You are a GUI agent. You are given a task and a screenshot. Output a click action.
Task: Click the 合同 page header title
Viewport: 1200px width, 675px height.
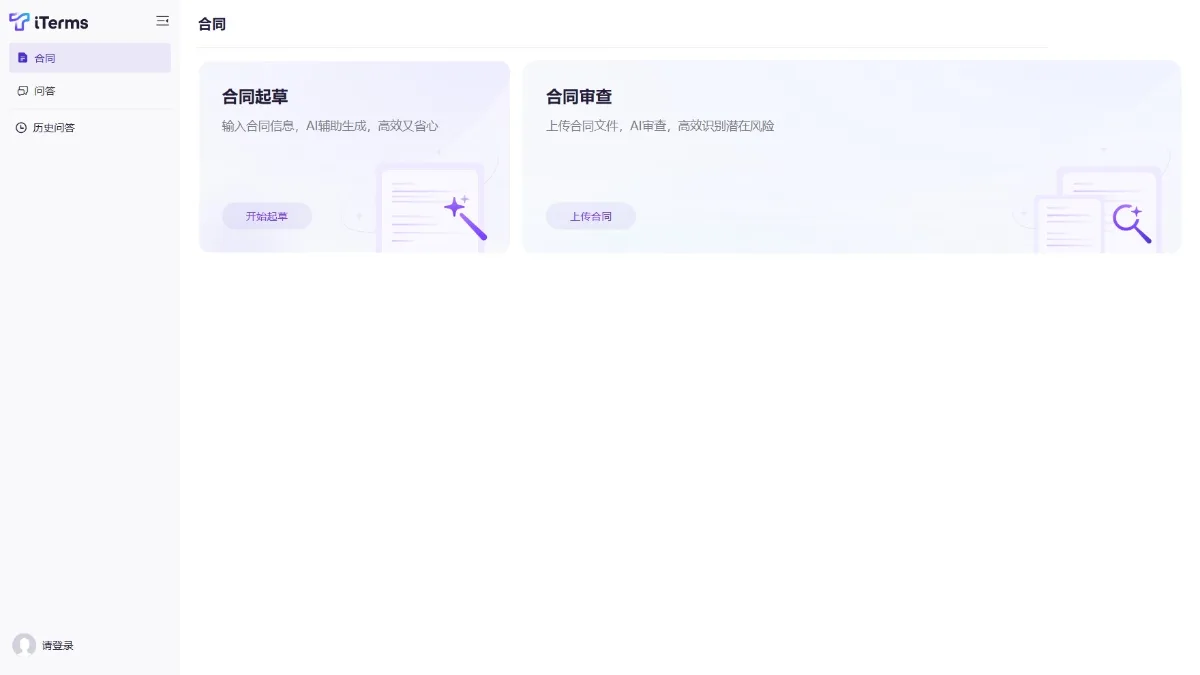point(212,24)
